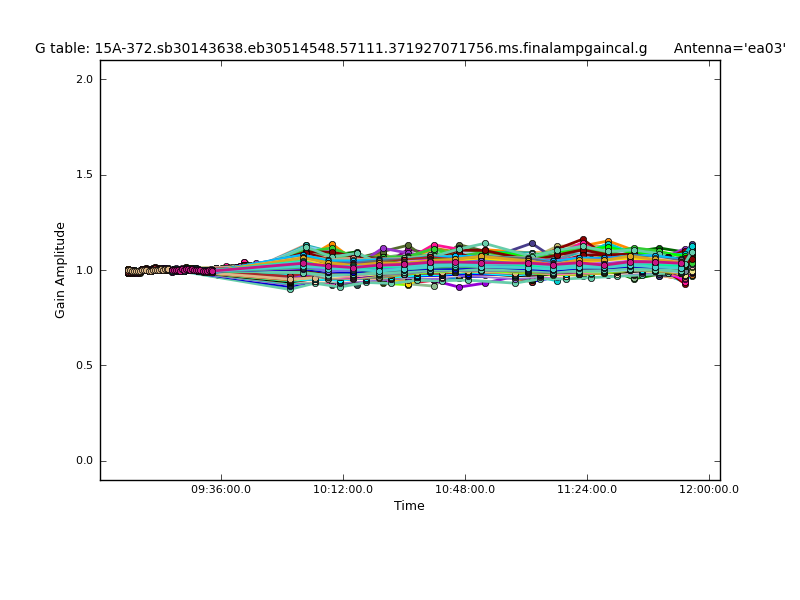Click the plot title starting with 'G table'
Screen dimensions: 800x600
pyautogui.click(x=340, y=48)
